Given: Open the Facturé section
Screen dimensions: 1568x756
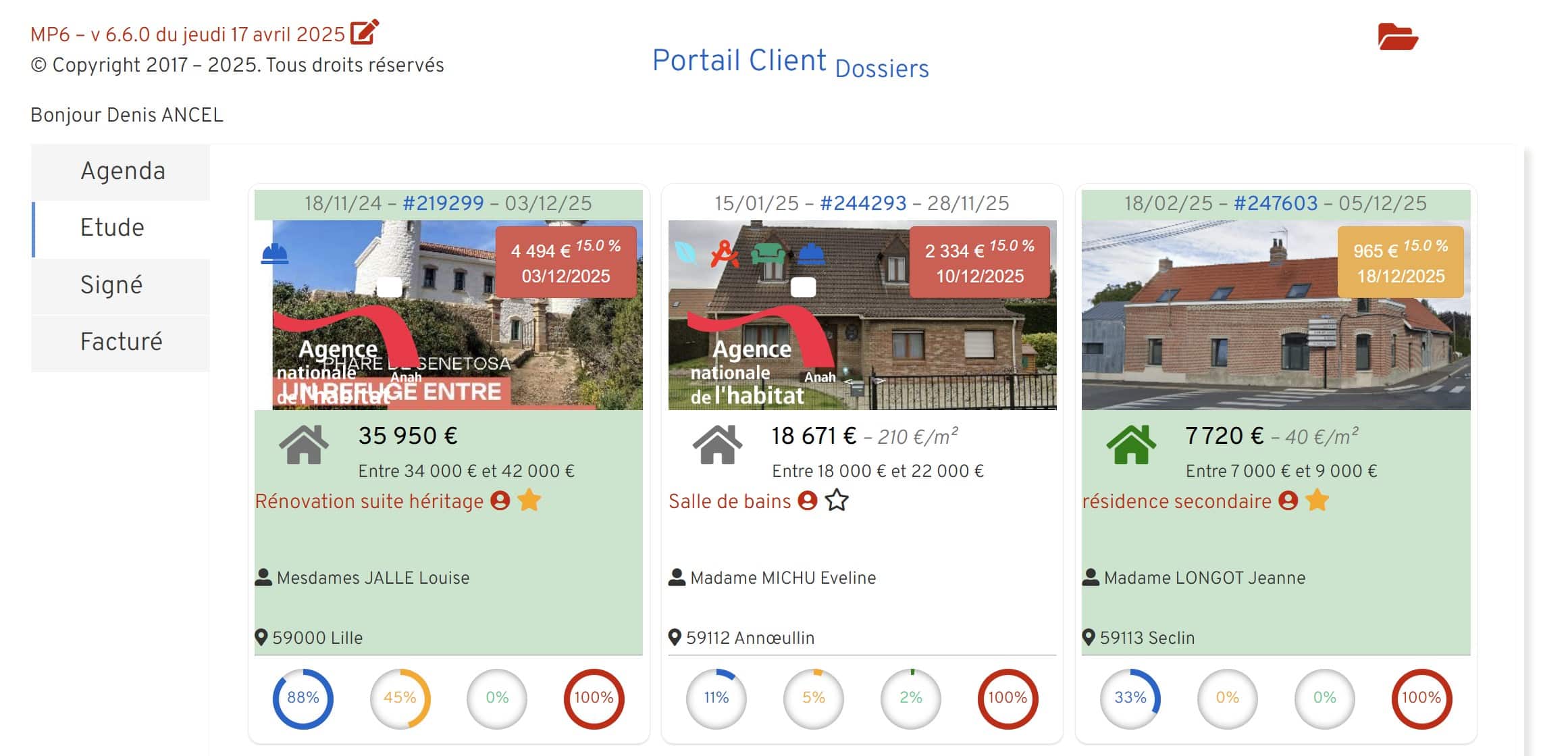Looking at the screenshot, I should coord(122,343).
